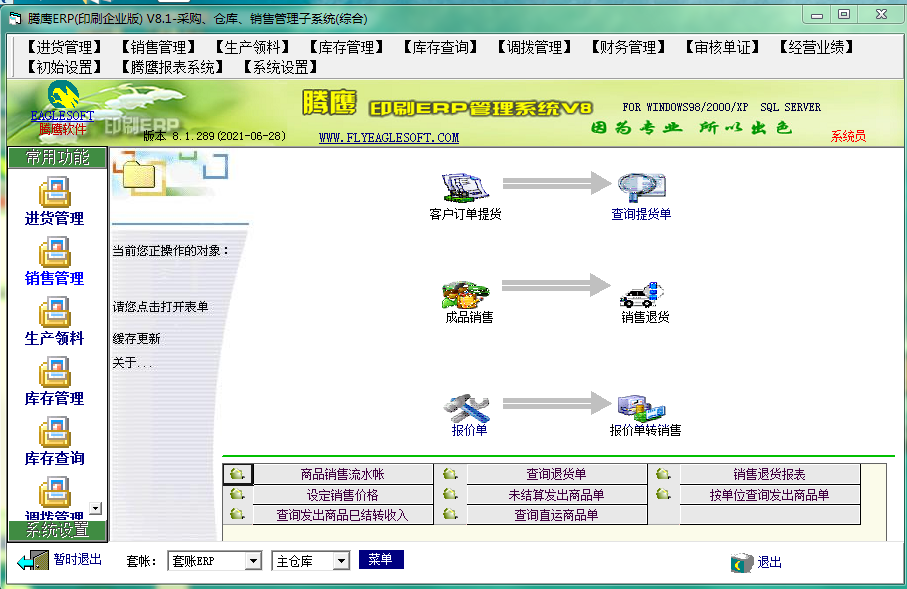Open the 【销售管理】 menu
Viewport: 907px width, 589px height.
pos(158,47)
